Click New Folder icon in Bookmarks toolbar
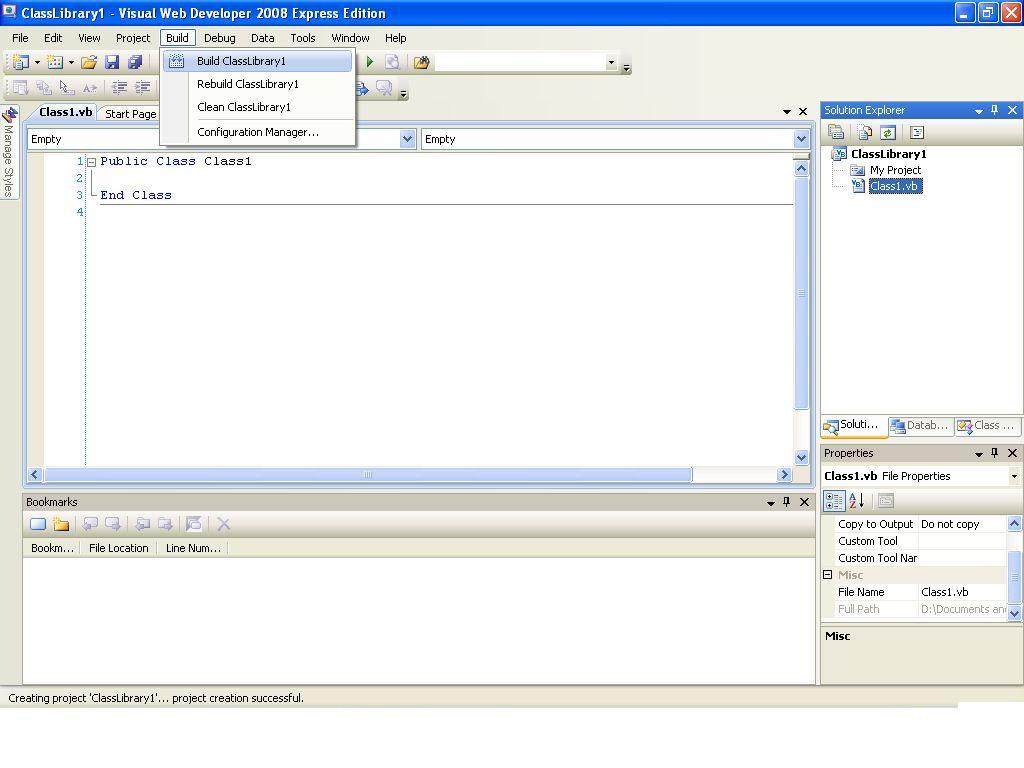1024x768 pixels. 61,524
